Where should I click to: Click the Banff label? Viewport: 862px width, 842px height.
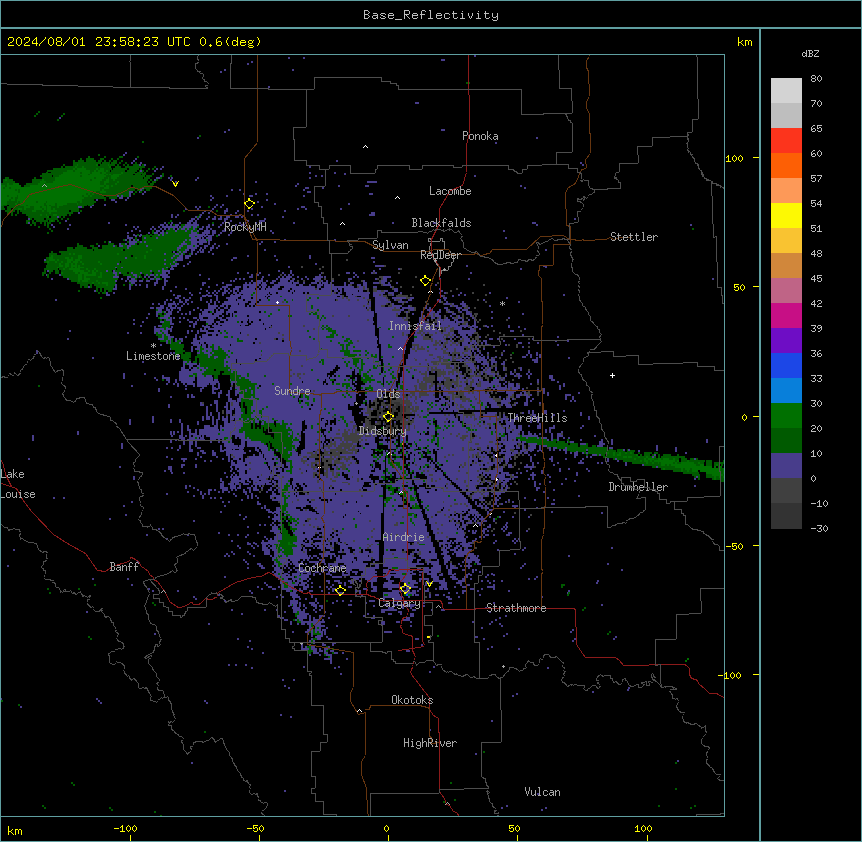(x=124, y=567)
